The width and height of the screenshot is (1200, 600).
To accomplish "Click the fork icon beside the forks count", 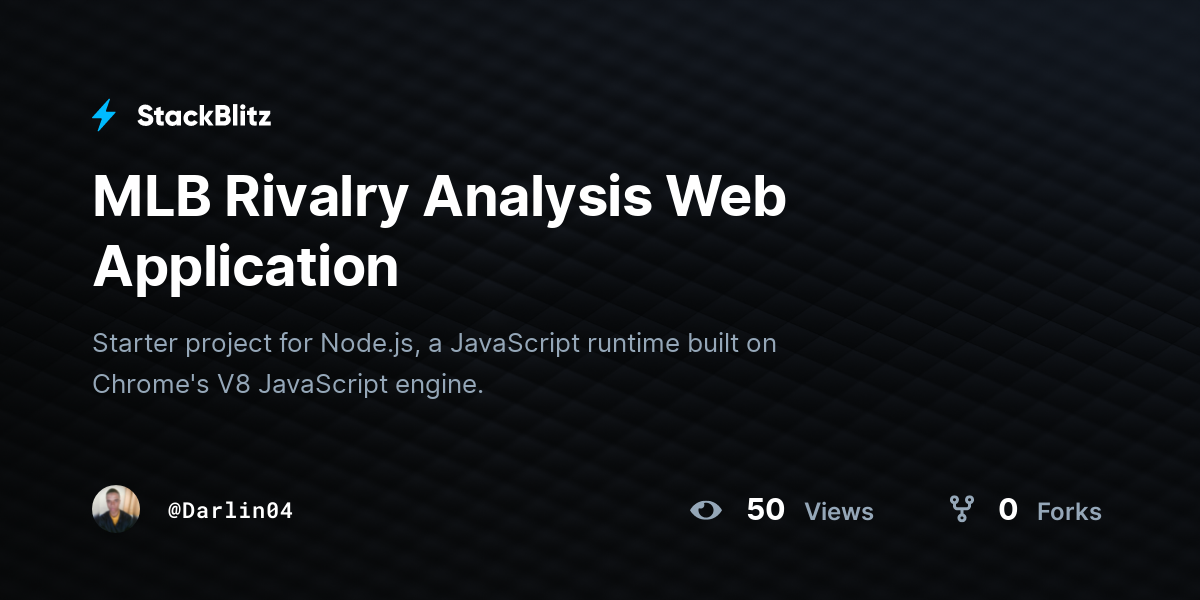I will [x=962, y=510].
